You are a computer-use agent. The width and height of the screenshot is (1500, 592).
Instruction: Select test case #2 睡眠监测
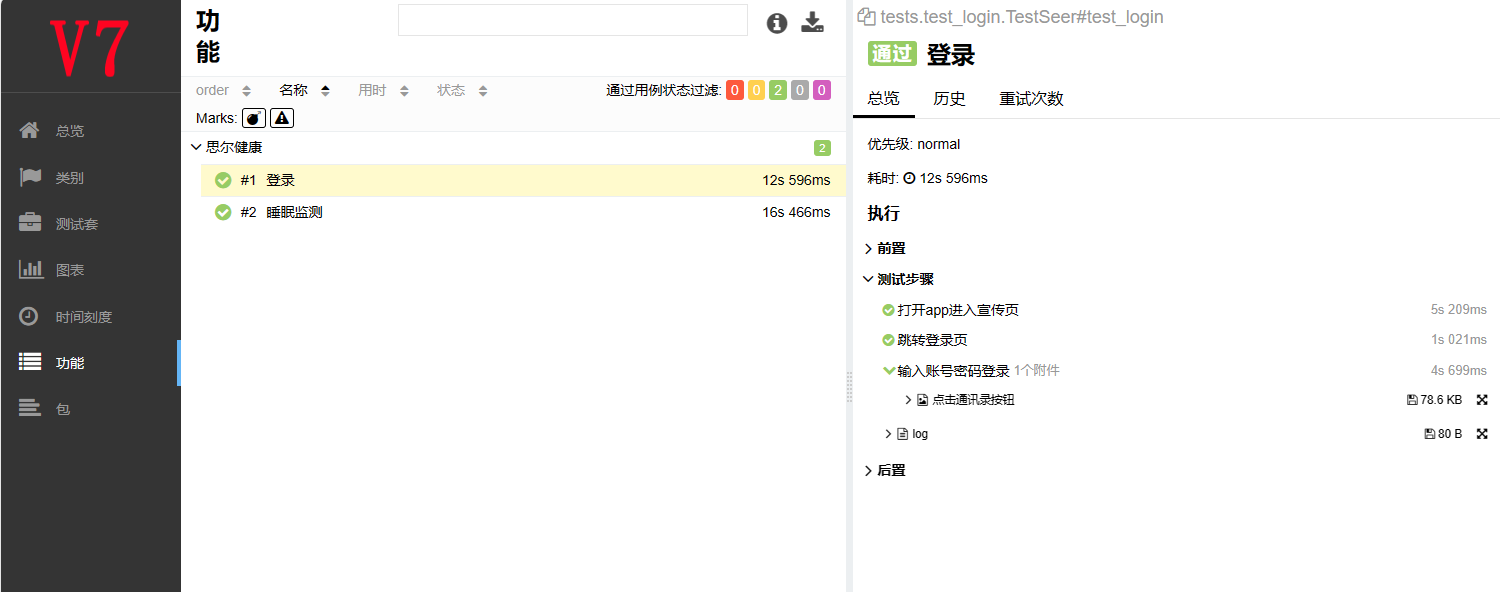coord(523,212)
